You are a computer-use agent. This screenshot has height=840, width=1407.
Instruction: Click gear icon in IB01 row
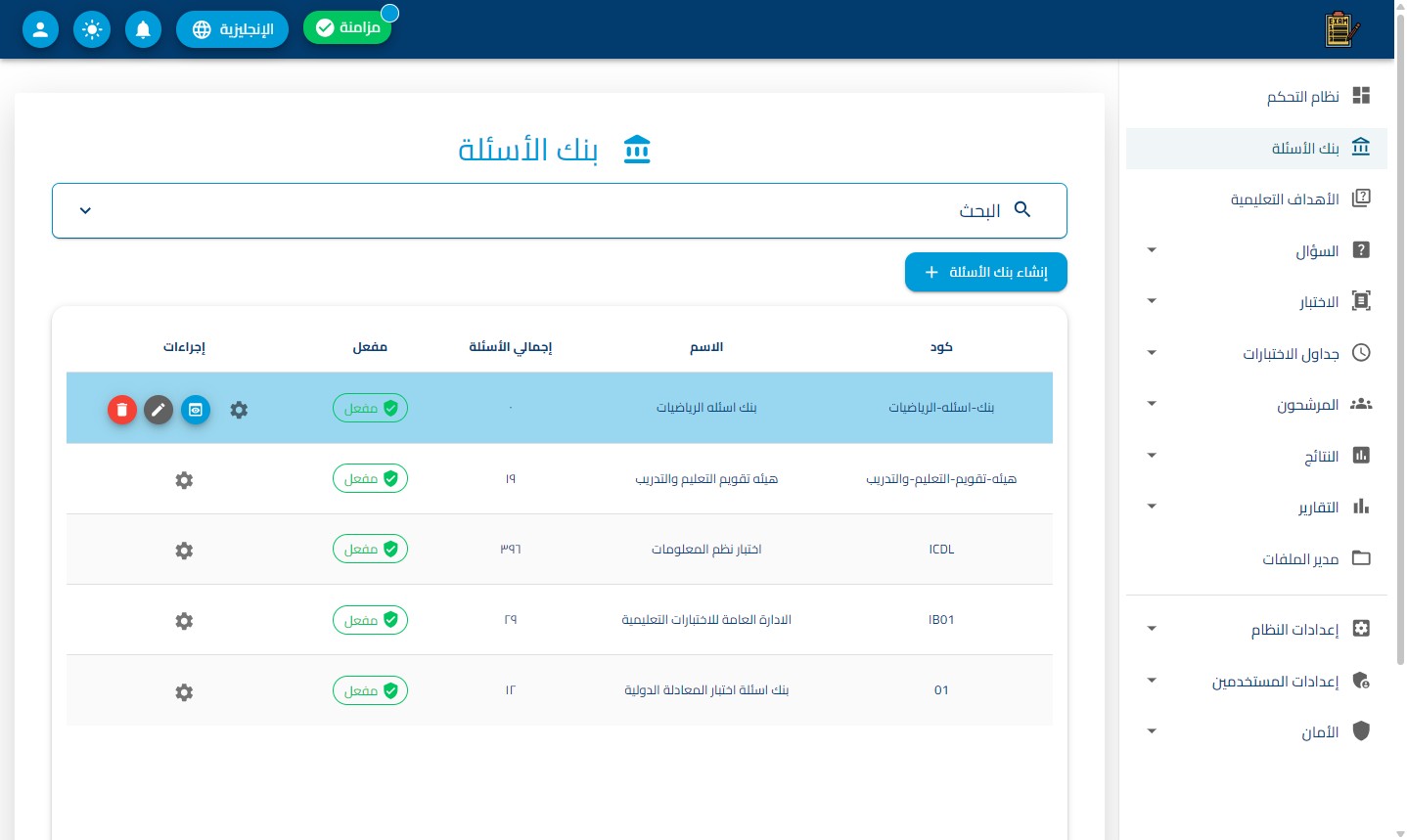184,621
